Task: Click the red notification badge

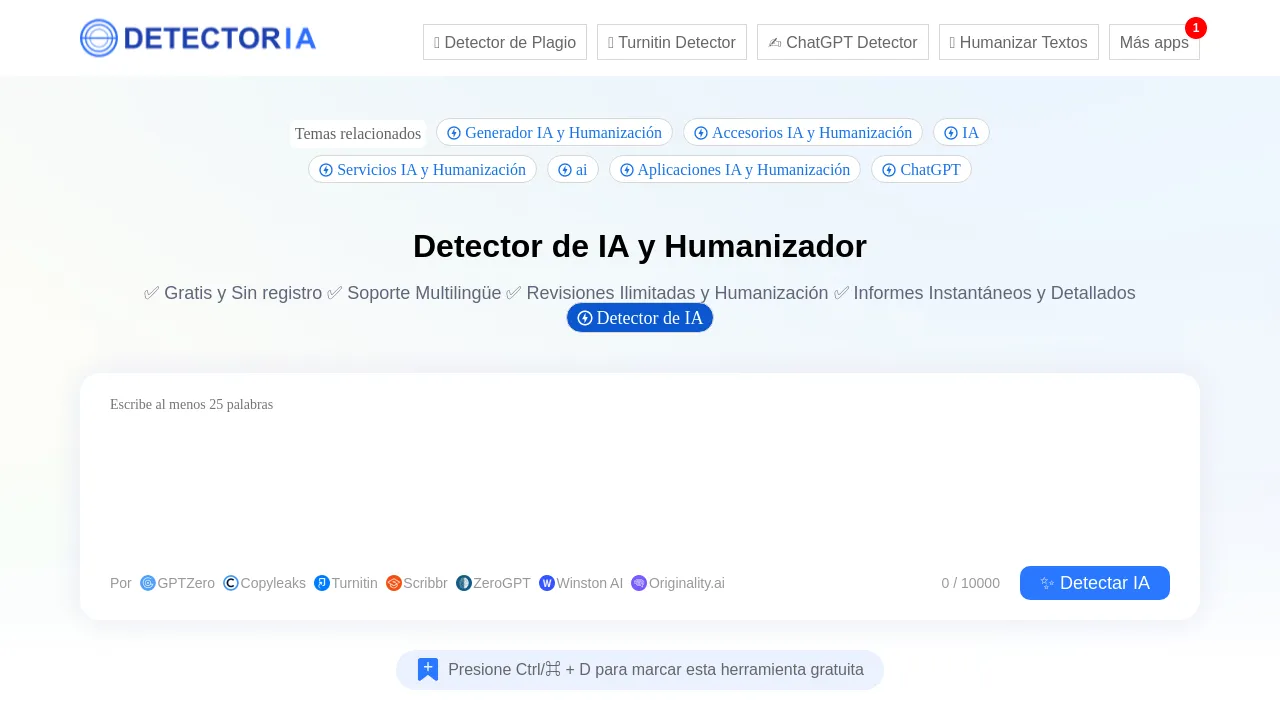Action: pos(1196,28)
